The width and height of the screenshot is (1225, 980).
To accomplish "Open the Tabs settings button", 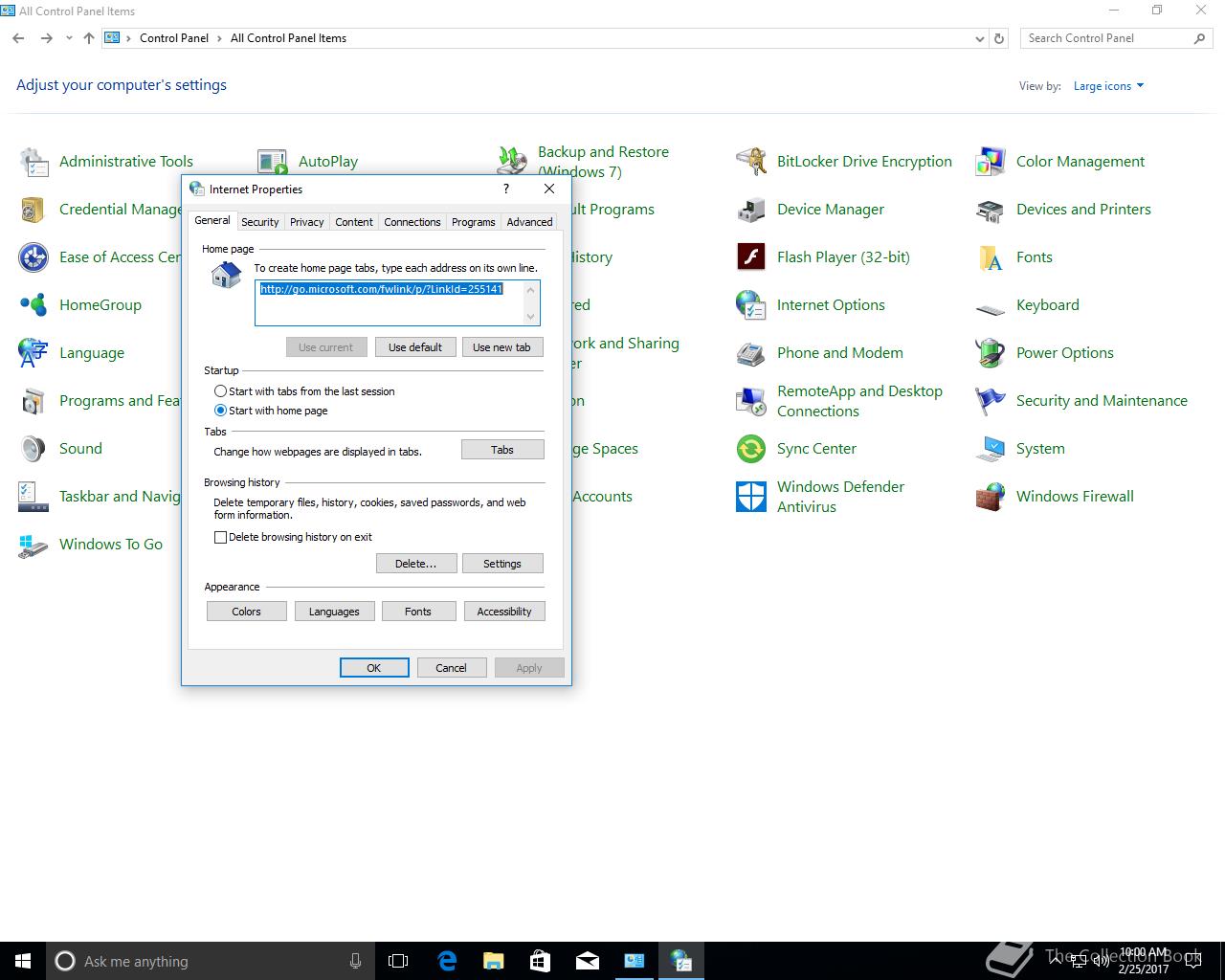I will pos(502,450).
